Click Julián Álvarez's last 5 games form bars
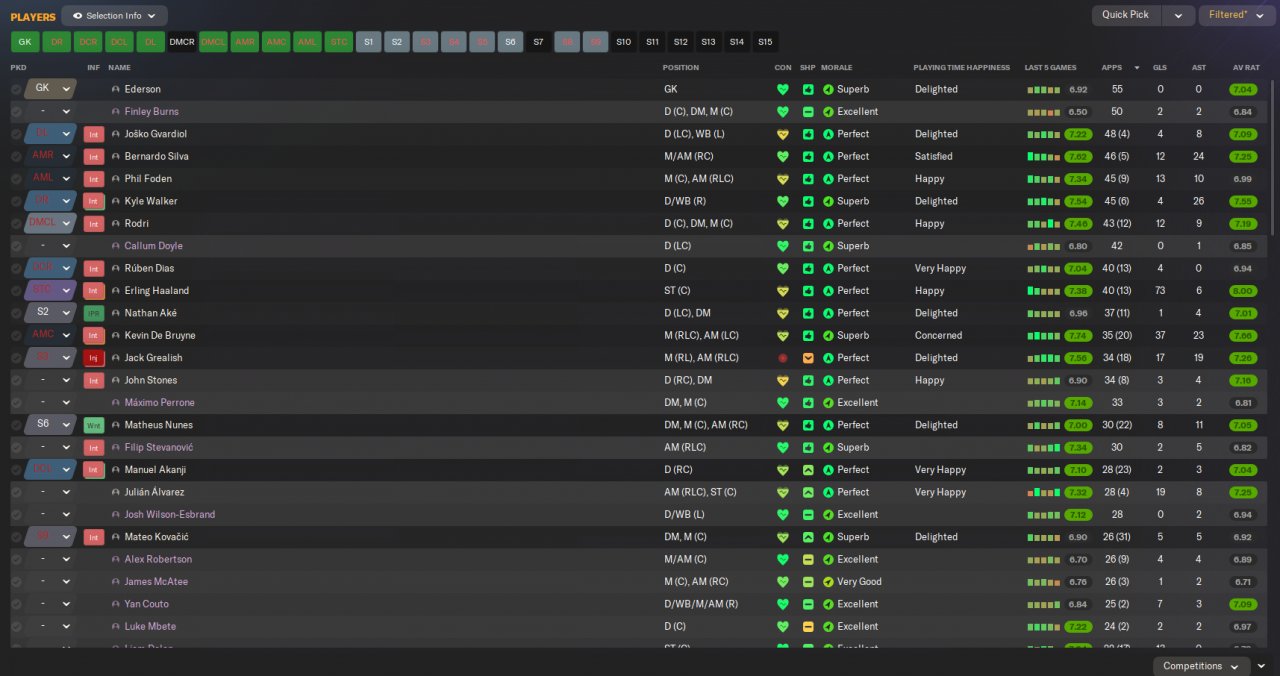The height and width of the screenshot is (676, 1280). click(x=1043, y=492)
